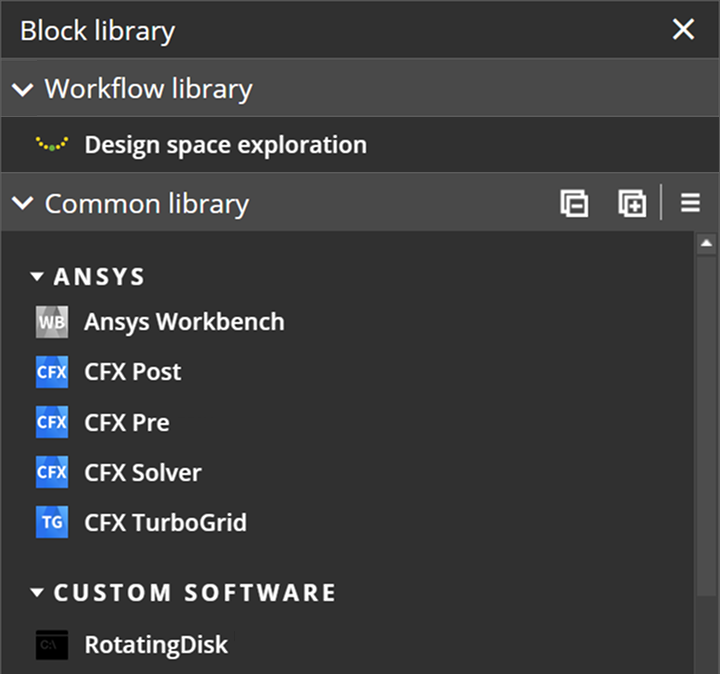Collapse the Workflow library section
Viewport: 720px width, 674px height.
[22, 89]
